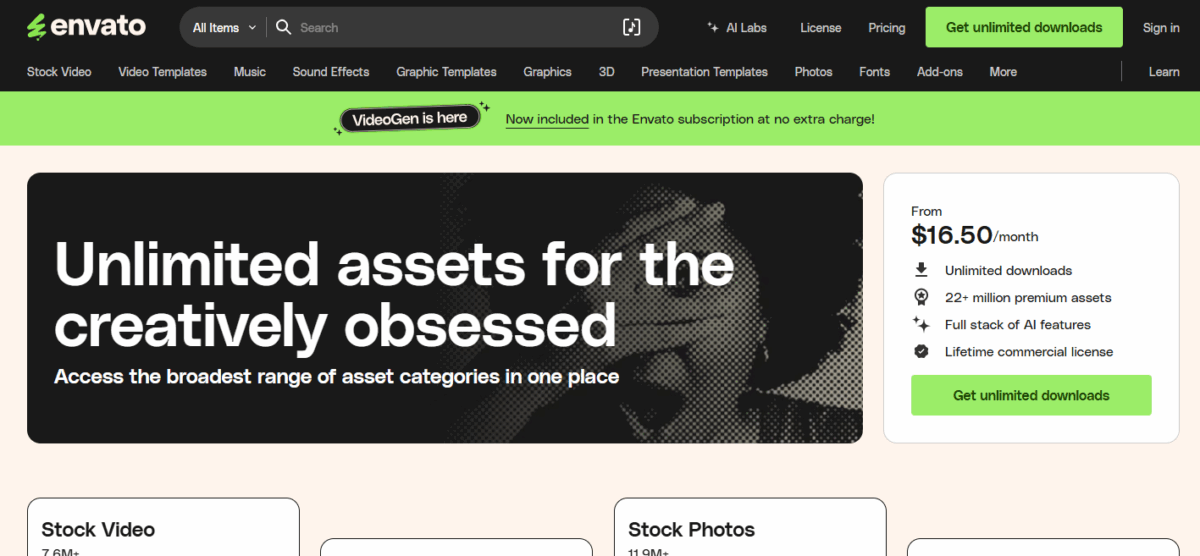Click Sign in
This screenshot has width=1200, height=556.
pos(1161,28)
